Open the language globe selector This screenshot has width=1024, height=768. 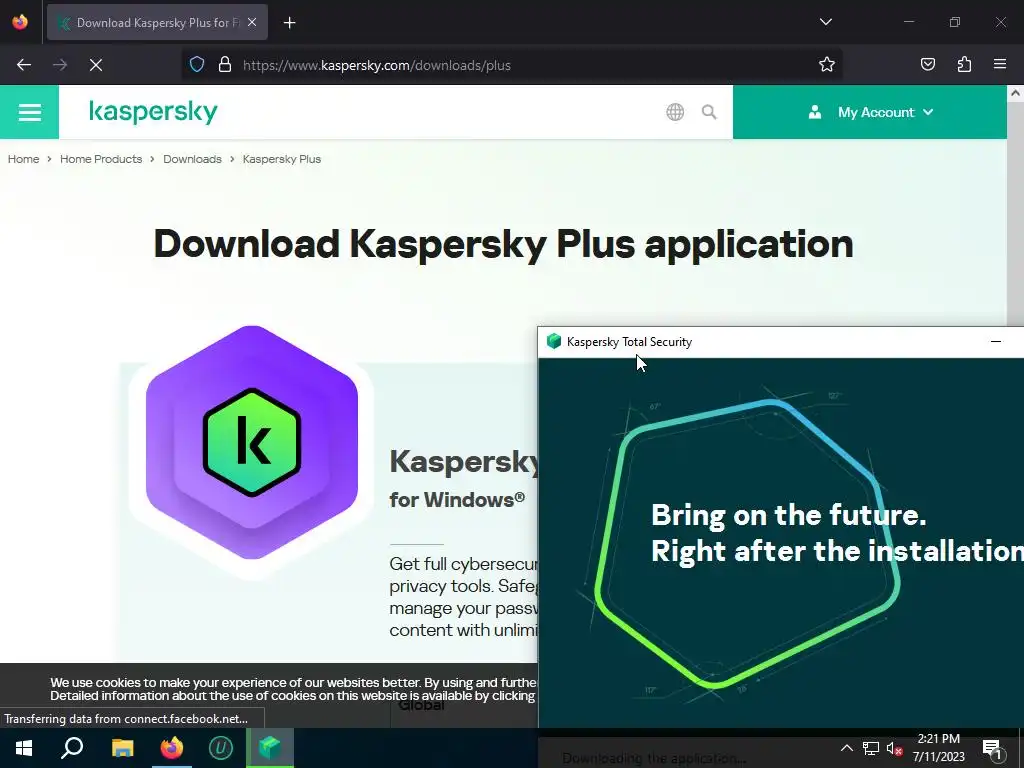pos(675,112)
